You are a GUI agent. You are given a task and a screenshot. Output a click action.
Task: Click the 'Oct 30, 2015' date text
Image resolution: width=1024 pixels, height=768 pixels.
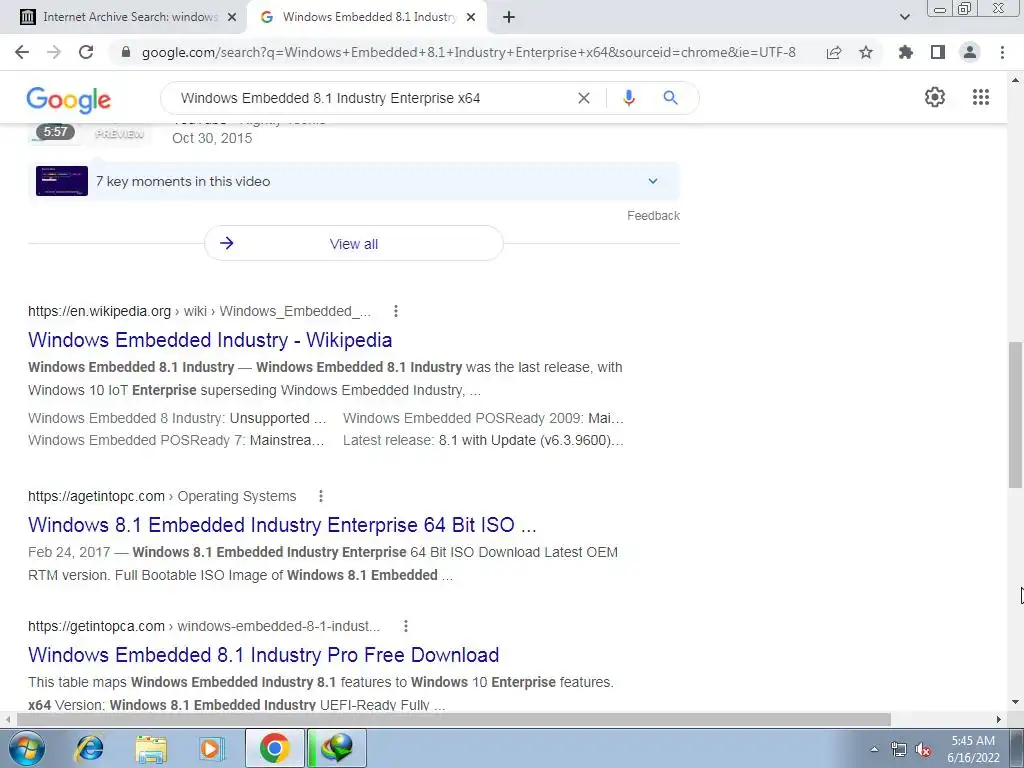(x=212, y=138)
